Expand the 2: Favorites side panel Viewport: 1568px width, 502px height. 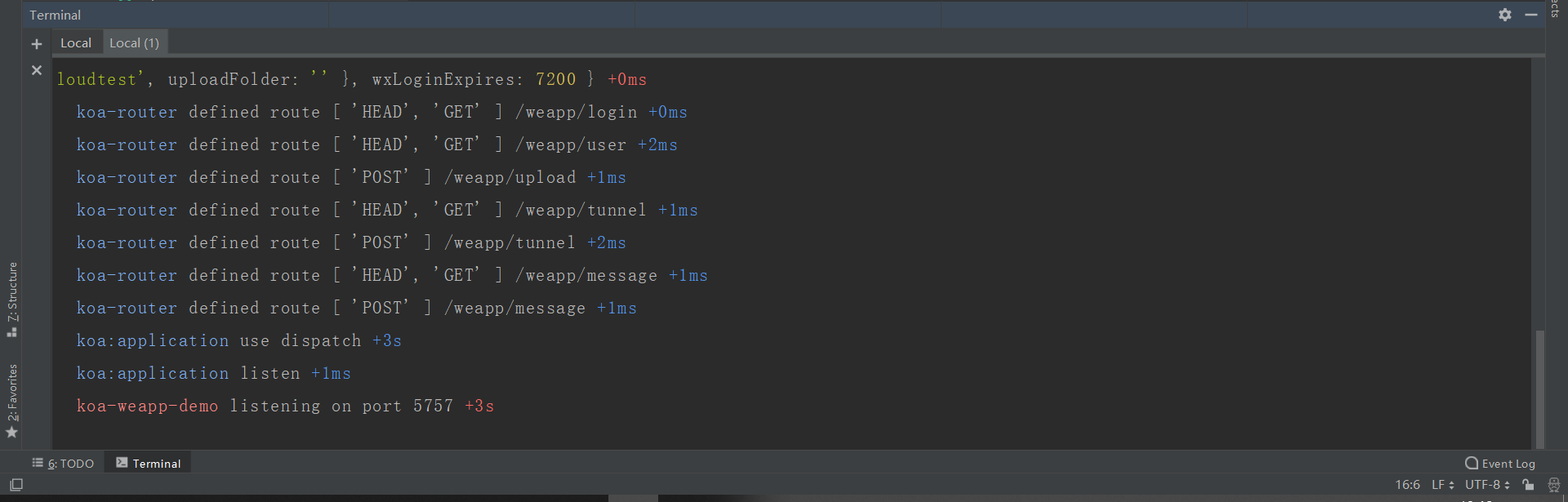tap(12, 400)
